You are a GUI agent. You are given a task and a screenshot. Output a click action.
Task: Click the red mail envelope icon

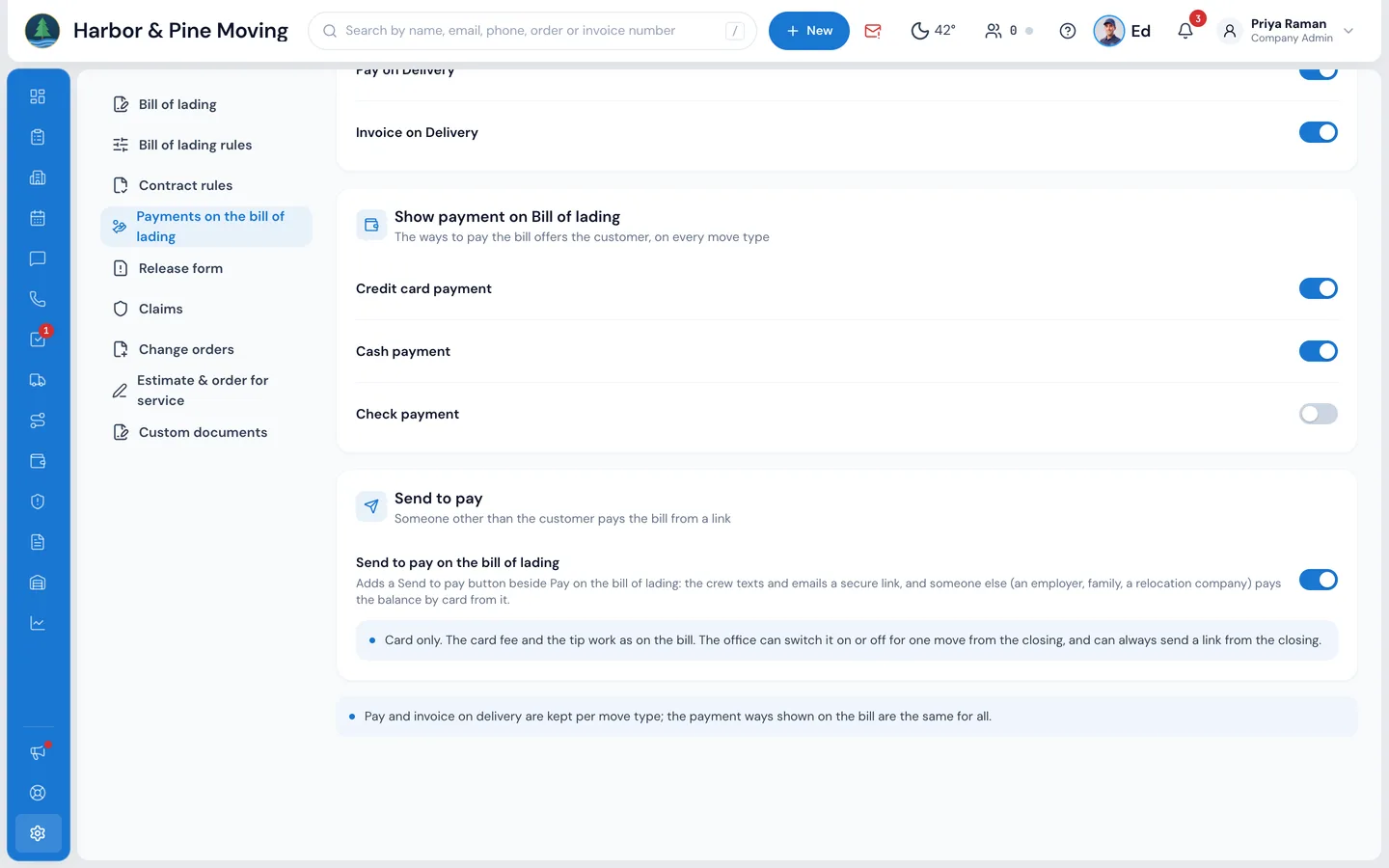click(x=873, y=31)
